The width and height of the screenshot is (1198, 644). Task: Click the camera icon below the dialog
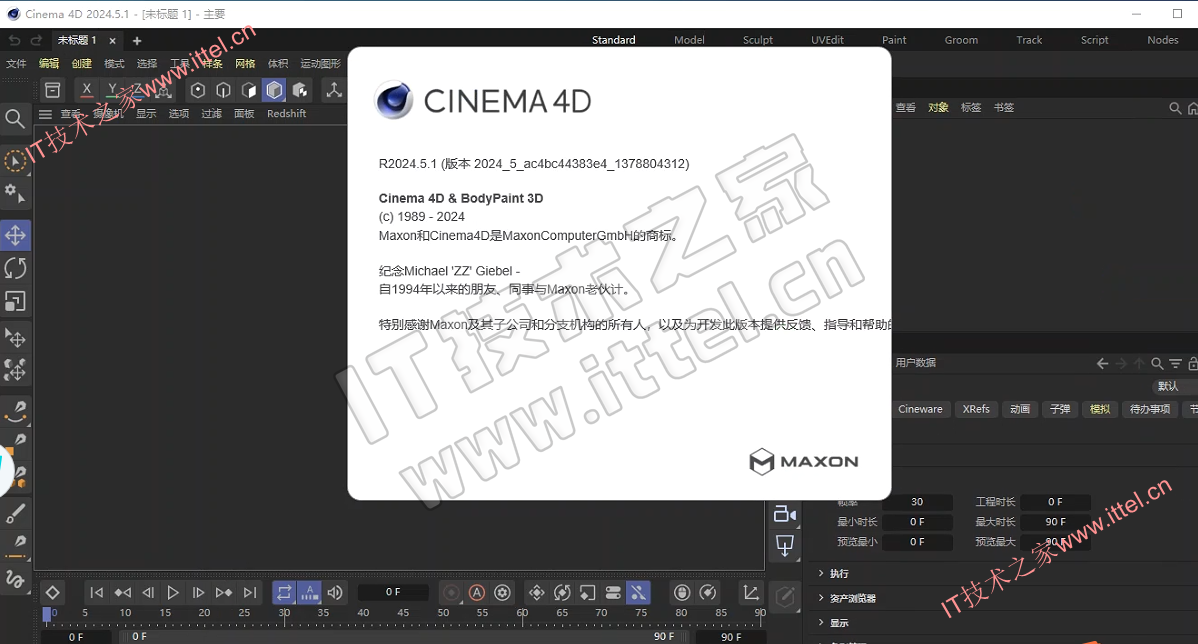tap(785, 514)
